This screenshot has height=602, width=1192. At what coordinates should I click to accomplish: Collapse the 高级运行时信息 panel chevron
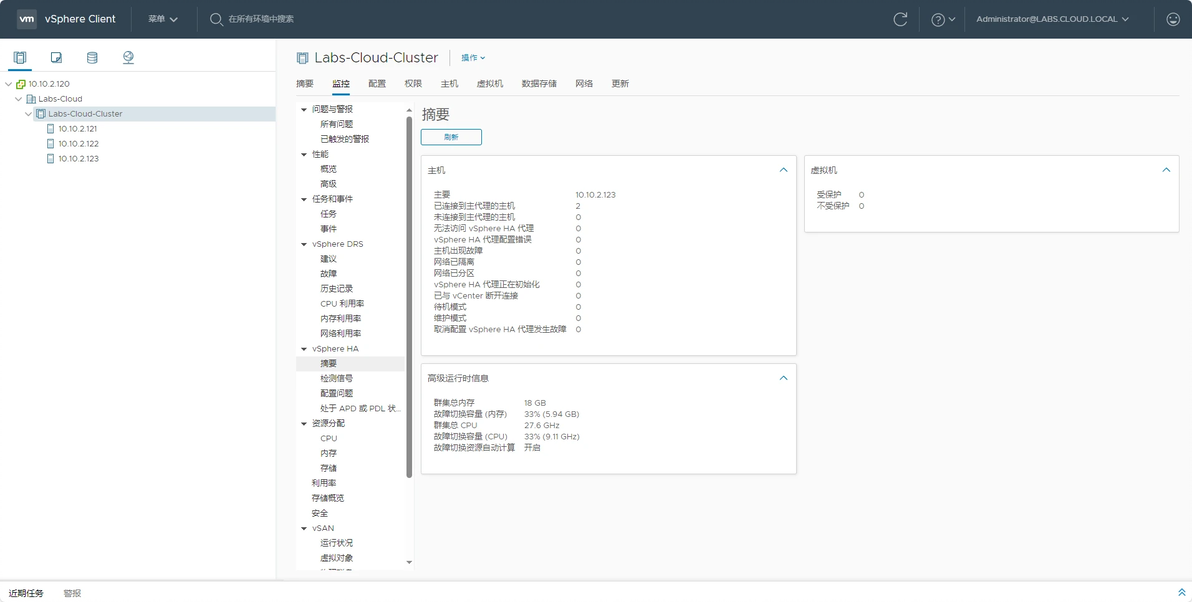(x=784, y=378)
